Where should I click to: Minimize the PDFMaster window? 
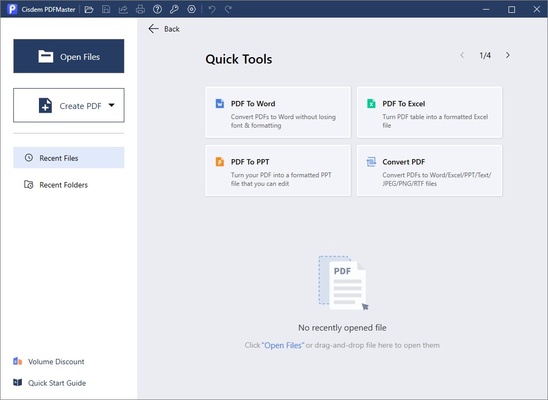486,9
